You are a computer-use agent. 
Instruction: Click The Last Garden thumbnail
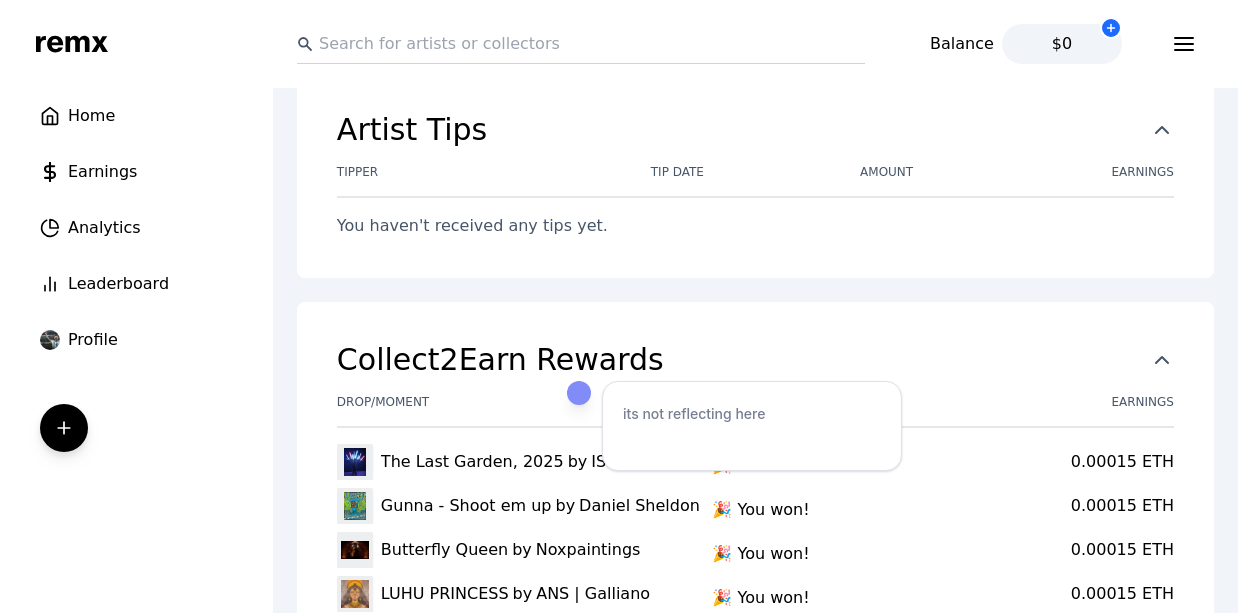coord(355,462)
